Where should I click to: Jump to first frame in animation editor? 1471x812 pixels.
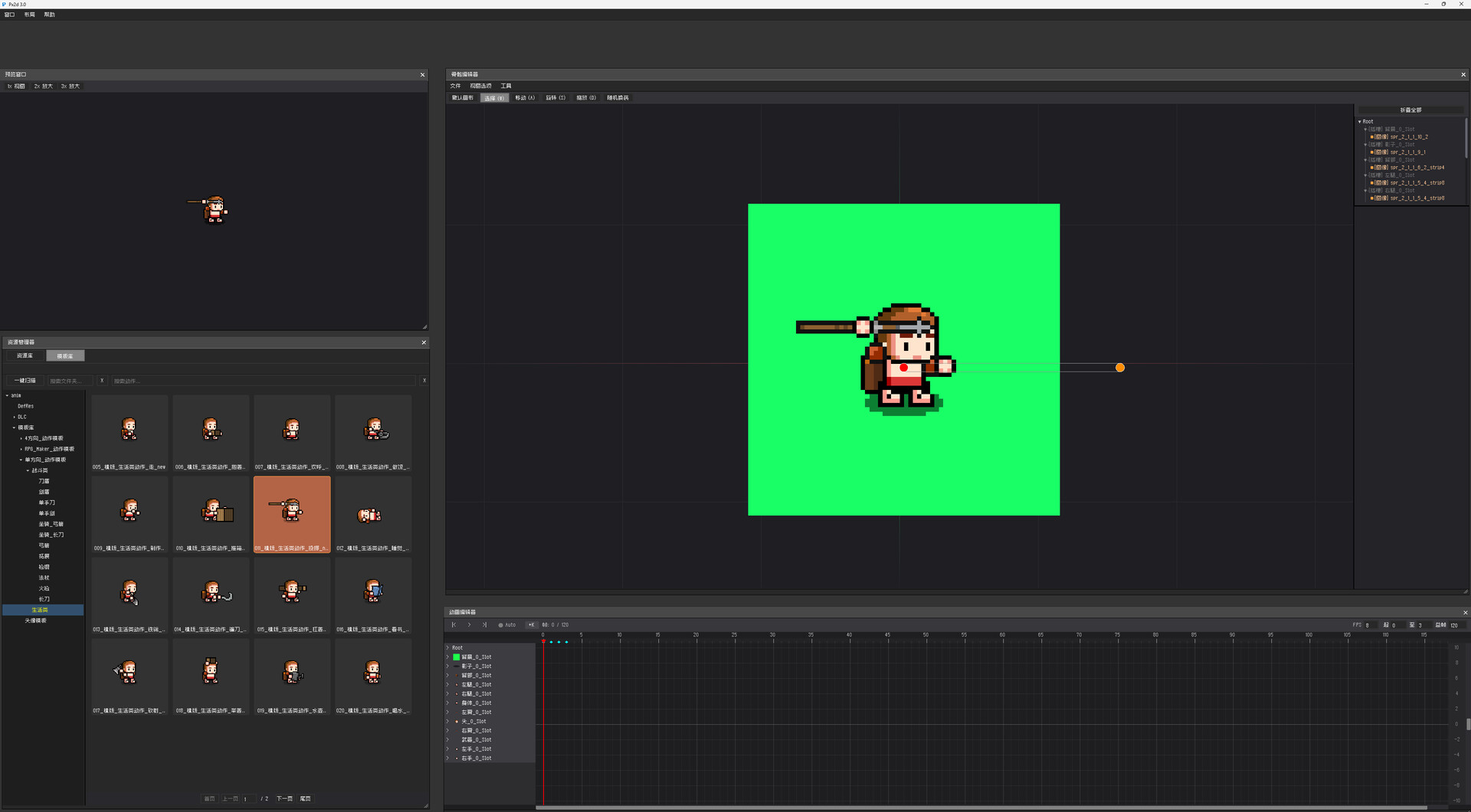click(454, 625)
